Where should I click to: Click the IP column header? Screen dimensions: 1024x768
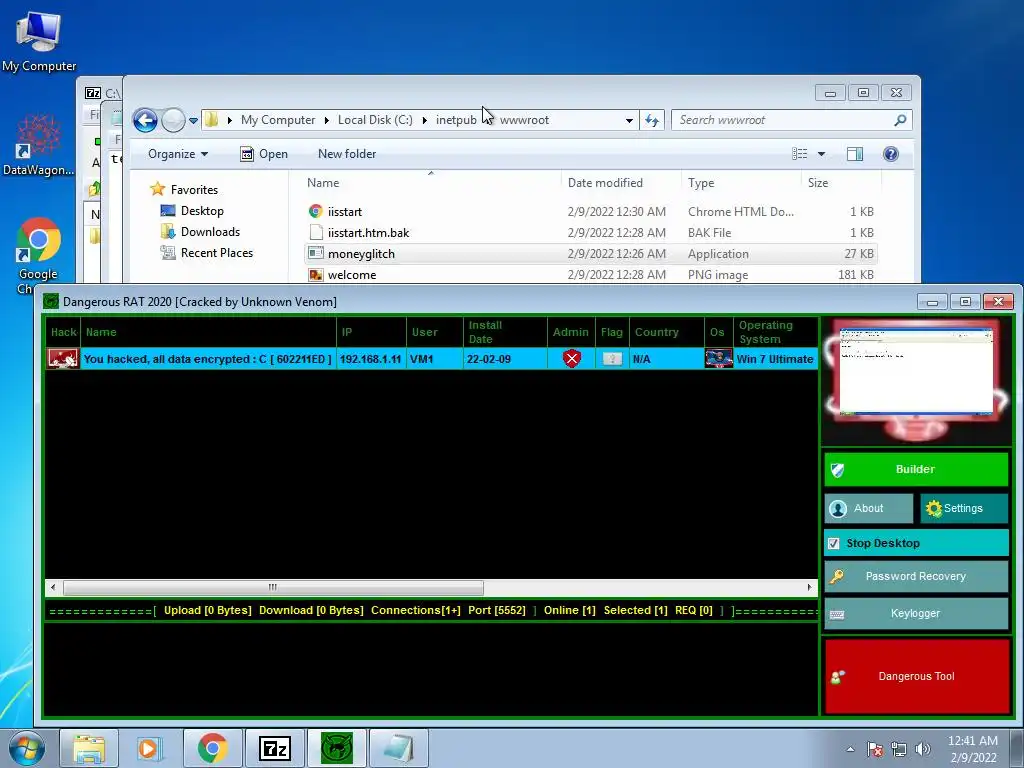click(371, 332)
